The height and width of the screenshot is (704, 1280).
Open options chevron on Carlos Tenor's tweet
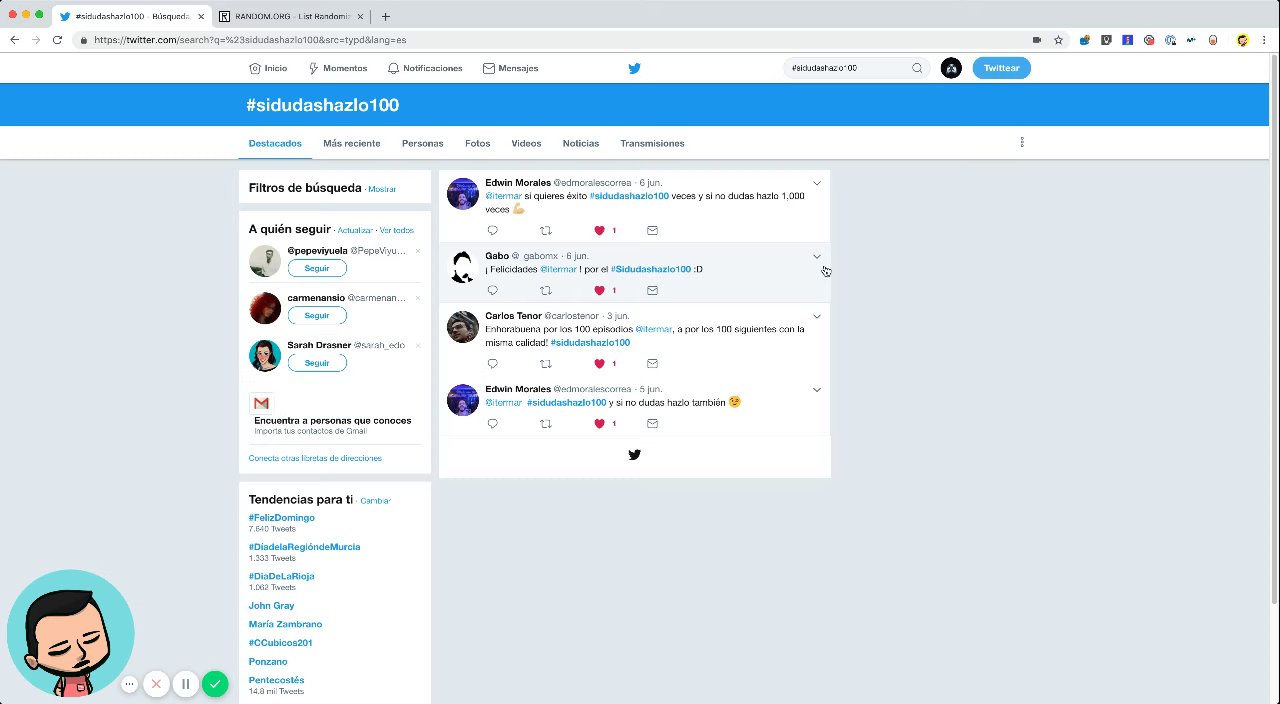(817, 316)
